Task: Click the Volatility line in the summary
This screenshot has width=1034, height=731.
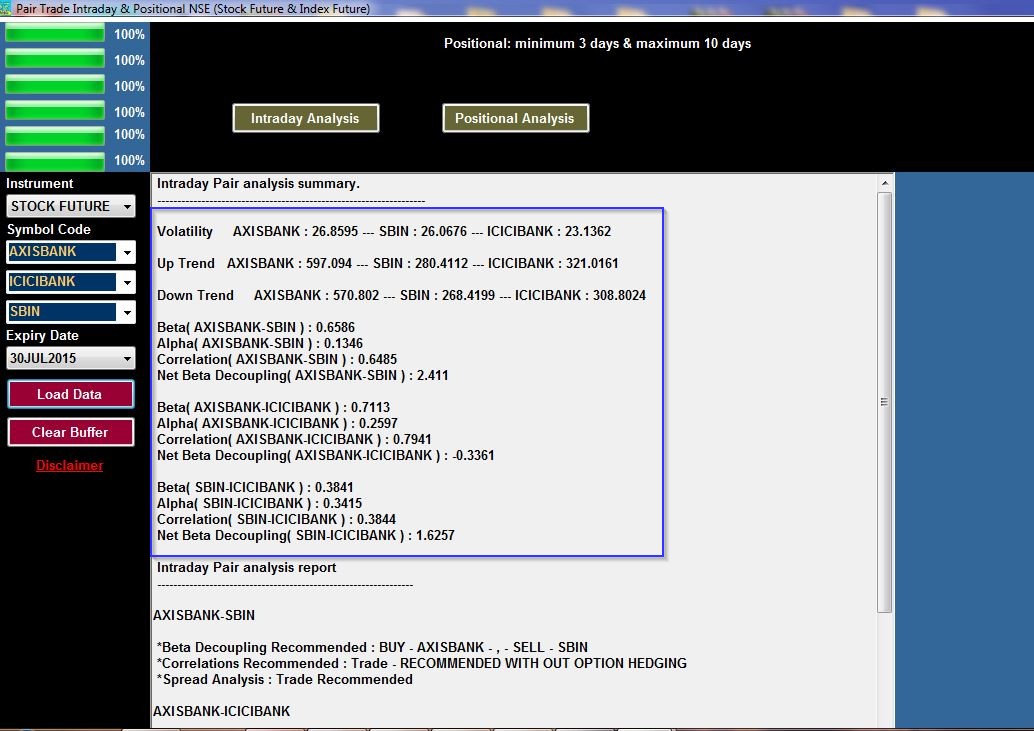Action: point(383,232)
